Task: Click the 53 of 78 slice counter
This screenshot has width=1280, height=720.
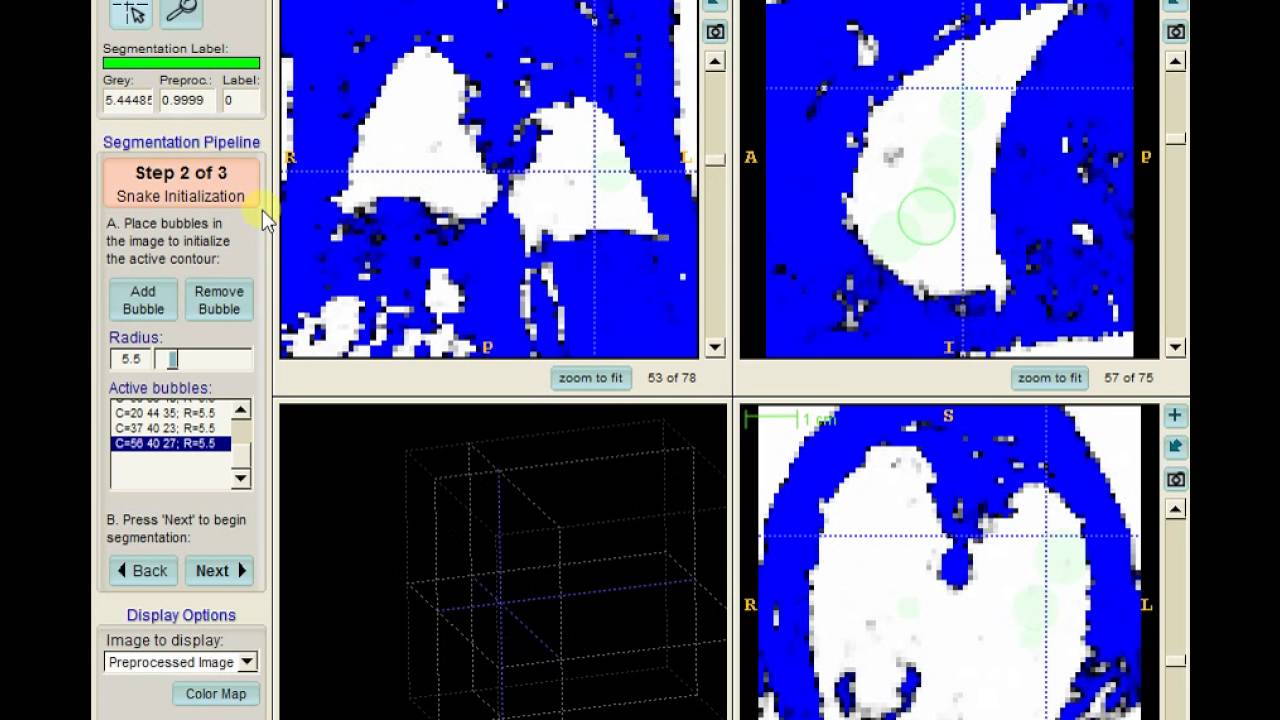Action: (x=672, y=378)
